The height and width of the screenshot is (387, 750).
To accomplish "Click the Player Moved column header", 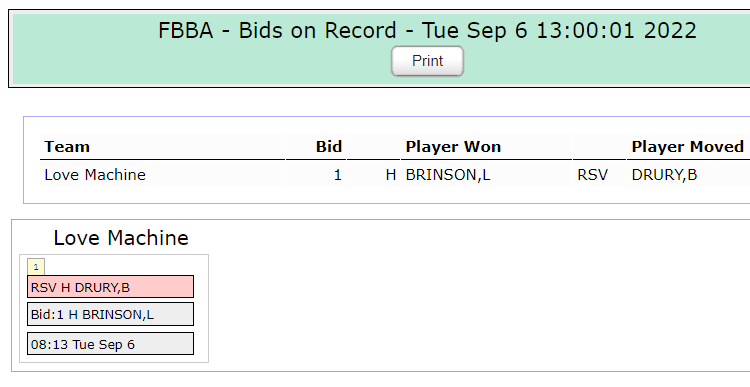I will (x=688, y=146).
